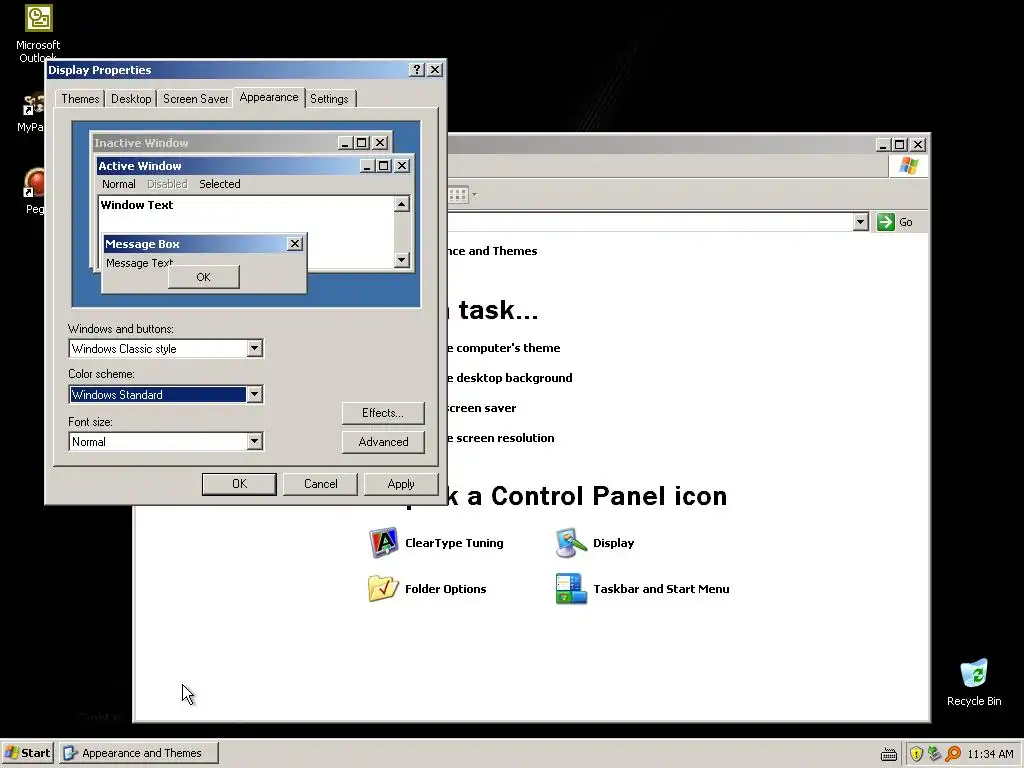
Task: Maximize the Control Panel window
Action: tap(899, 144)
